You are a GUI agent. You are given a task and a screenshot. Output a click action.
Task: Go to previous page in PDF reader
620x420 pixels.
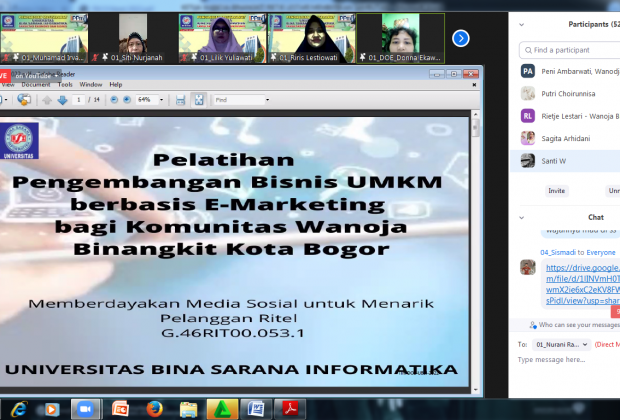[x=47, y=100]
